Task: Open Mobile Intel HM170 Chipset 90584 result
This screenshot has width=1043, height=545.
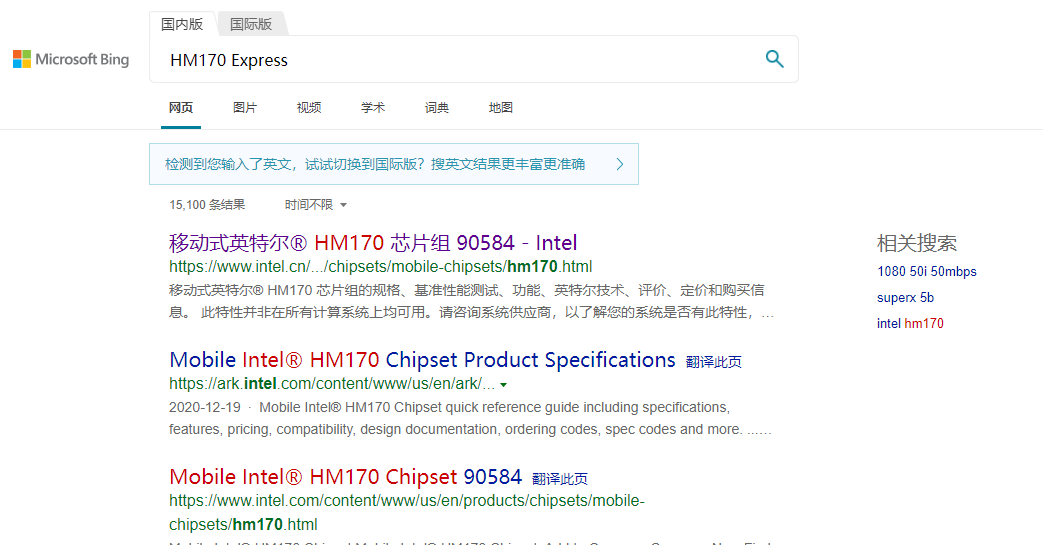Action: pyautogui.click(x=345, y=477)
